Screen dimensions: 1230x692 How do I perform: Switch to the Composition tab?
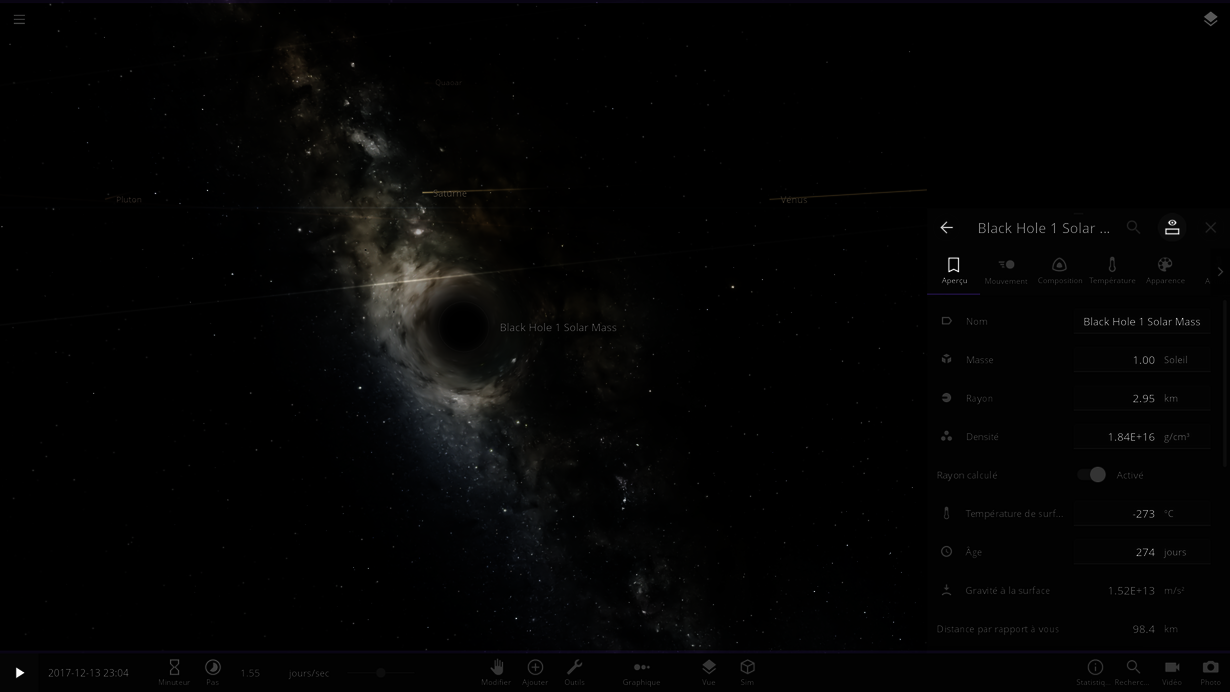click(1060, 270)
